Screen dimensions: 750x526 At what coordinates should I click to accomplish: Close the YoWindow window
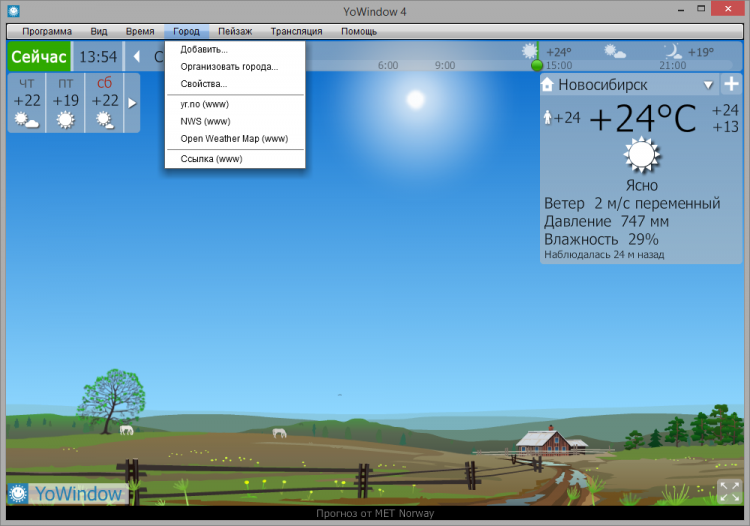(x=728, y=9)
